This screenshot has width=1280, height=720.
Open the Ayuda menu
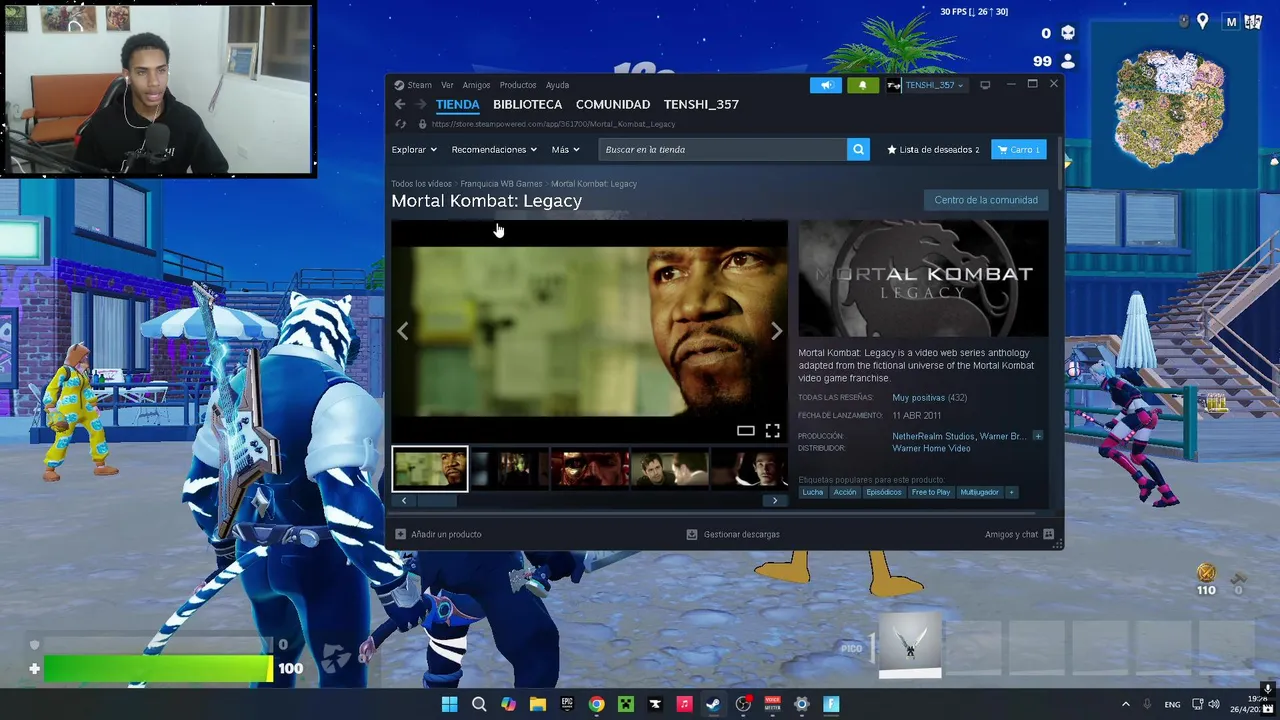point(557,85)
